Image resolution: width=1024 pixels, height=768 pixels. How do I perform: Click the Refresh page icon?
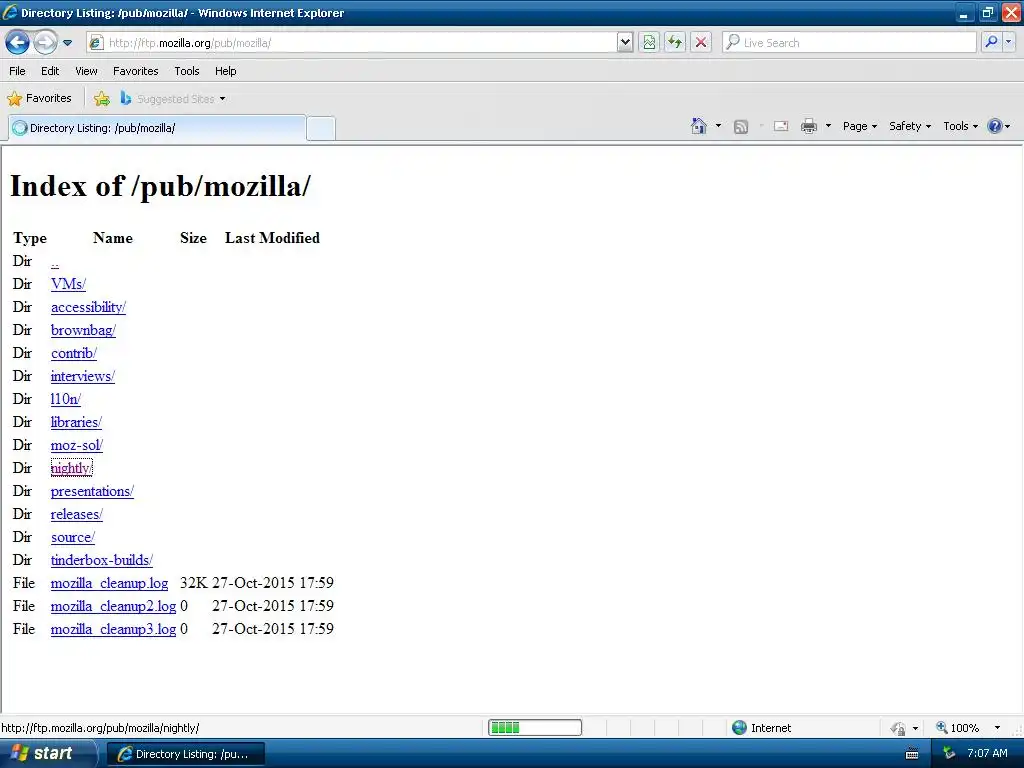675,42
